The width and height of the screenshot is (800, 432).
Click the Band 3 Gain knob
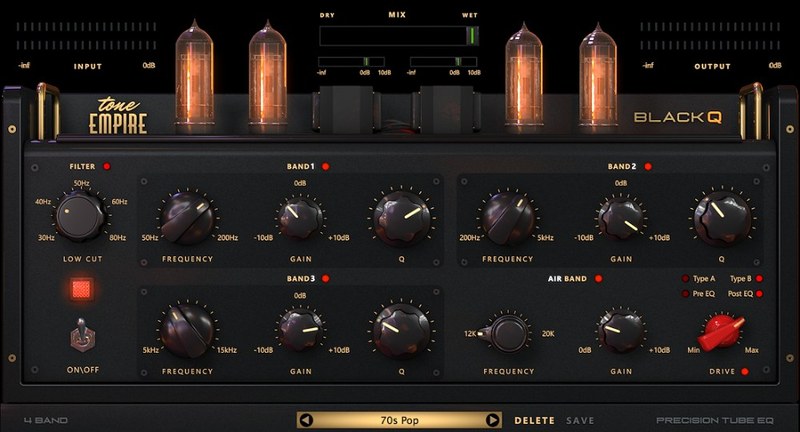tap(300, 331)
